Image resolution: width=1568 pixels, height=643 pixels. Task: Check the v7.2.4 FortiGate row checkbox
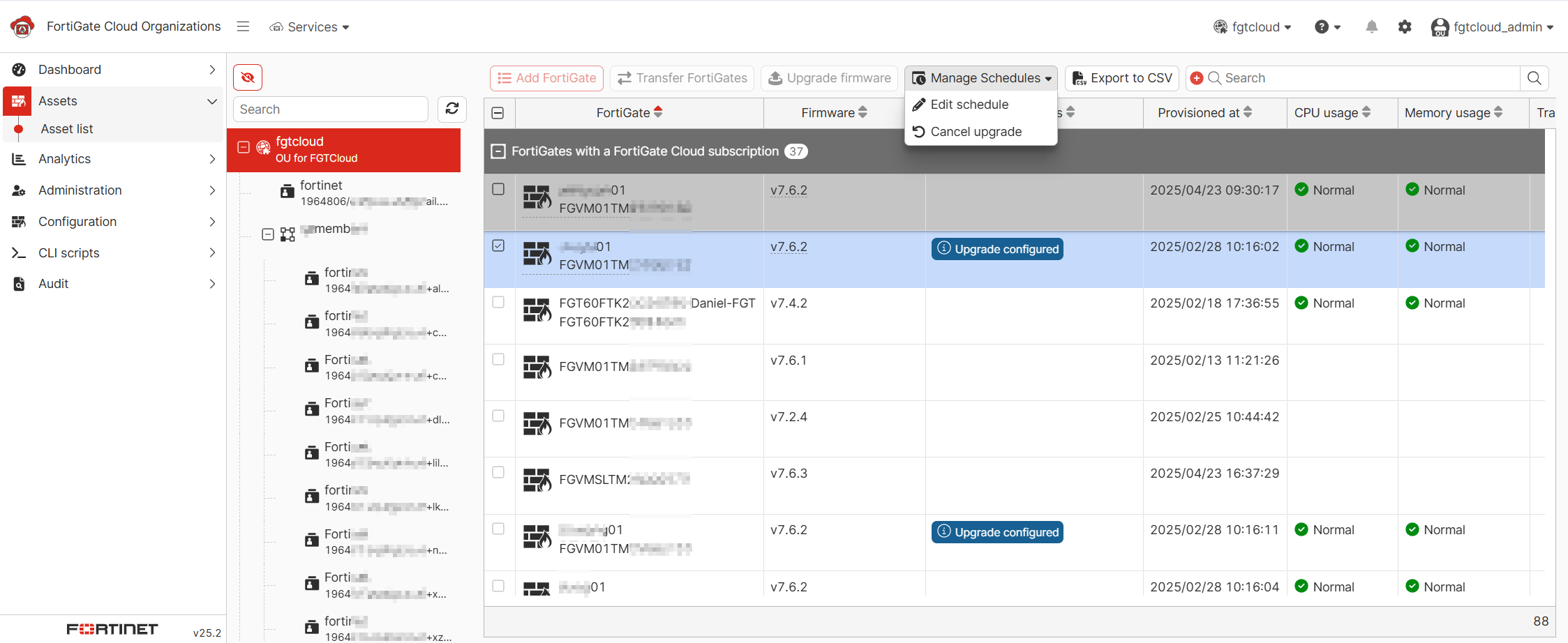pos(498,416)
